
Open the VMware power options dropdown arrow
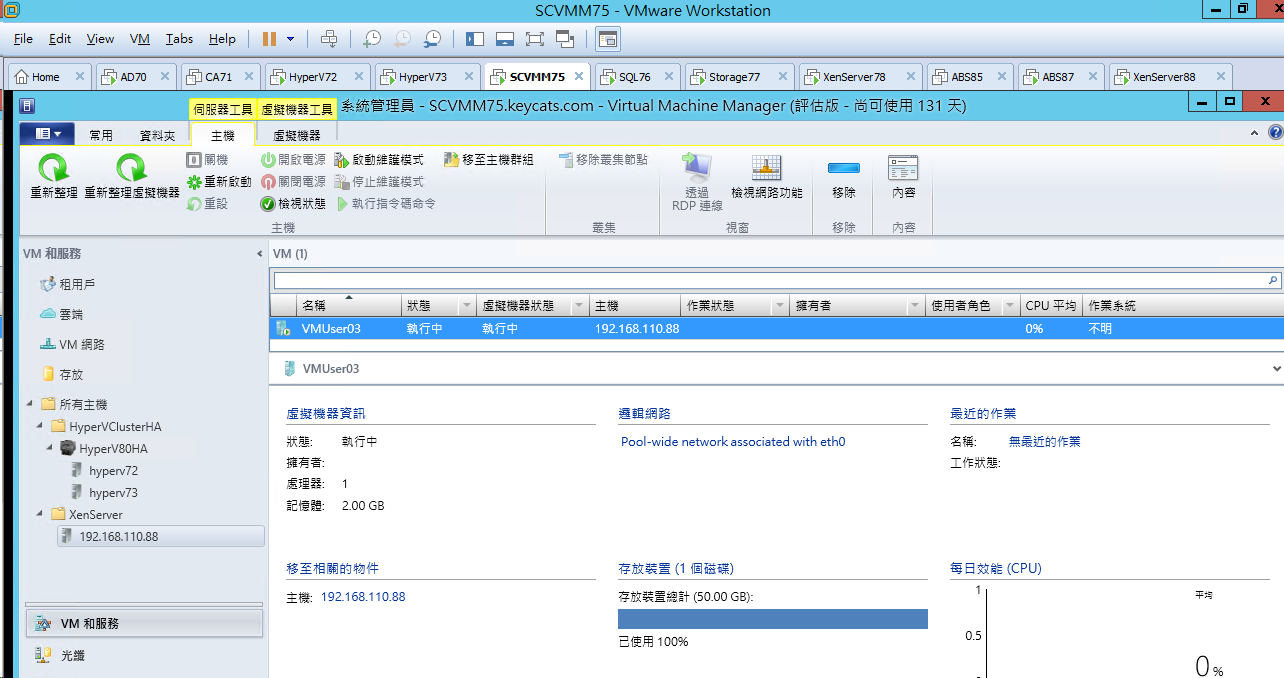click(291, 39)
